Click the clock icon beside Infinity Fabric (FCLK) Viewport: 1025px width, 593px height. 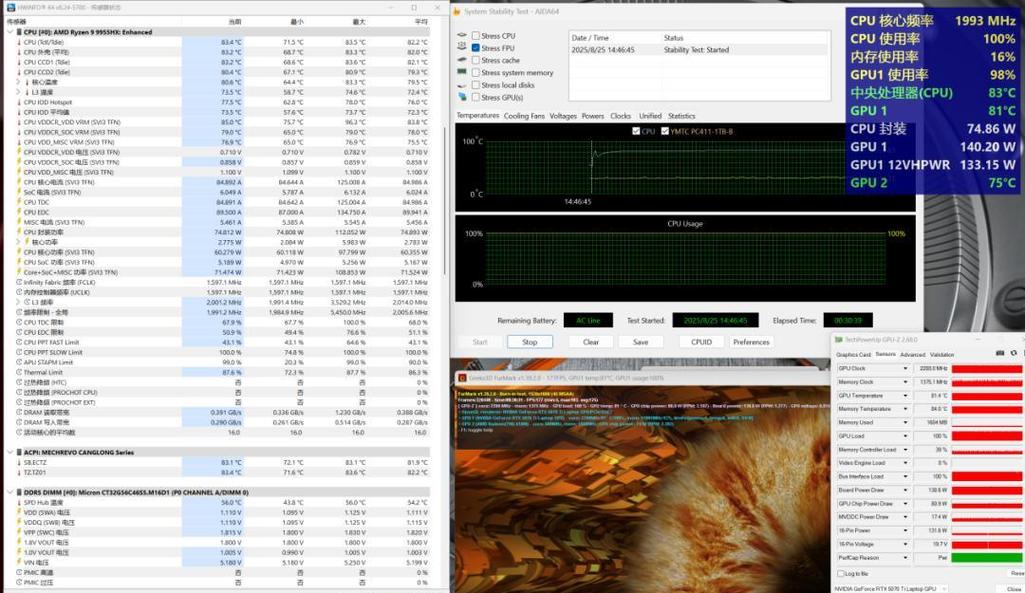[19, 282]
